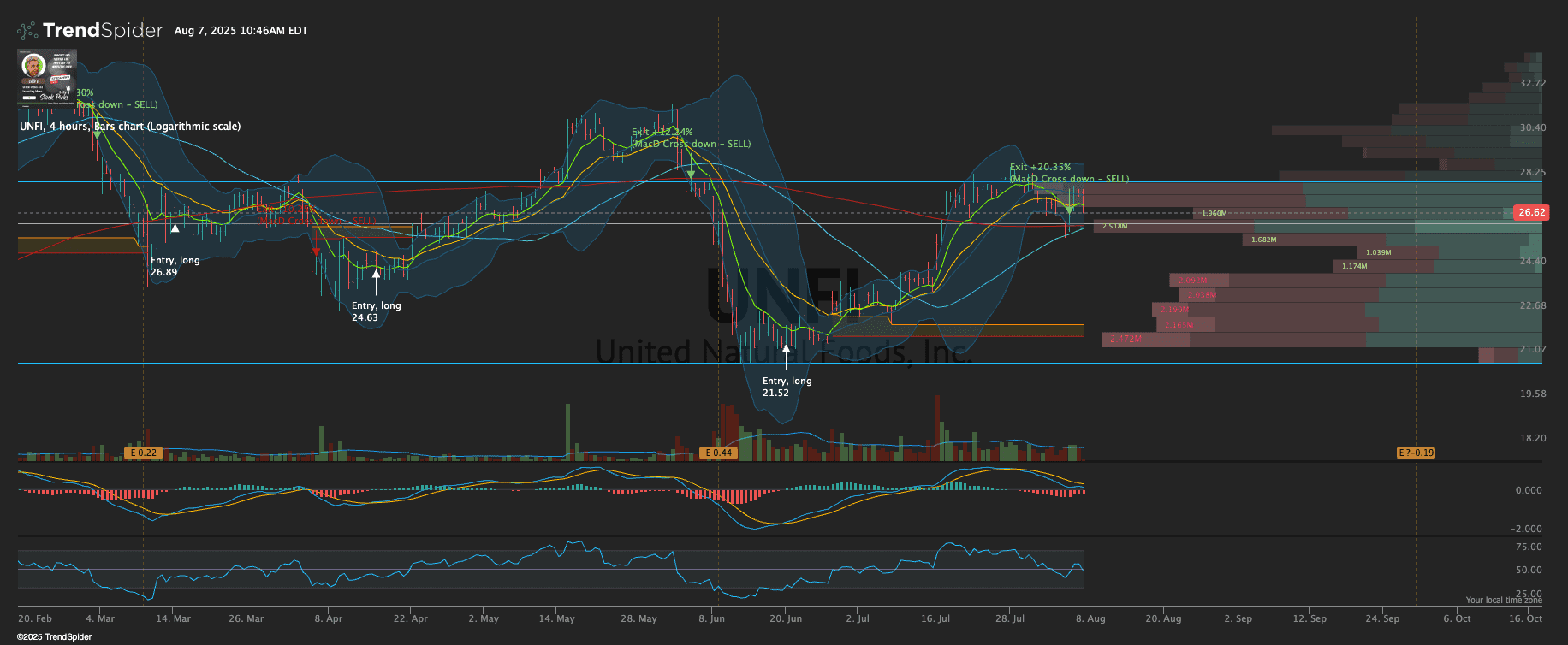Click the 24. Sep date label
The width and height of the screenshot is (1568, 645).
pyautogui.click(x=1383, y=618)
